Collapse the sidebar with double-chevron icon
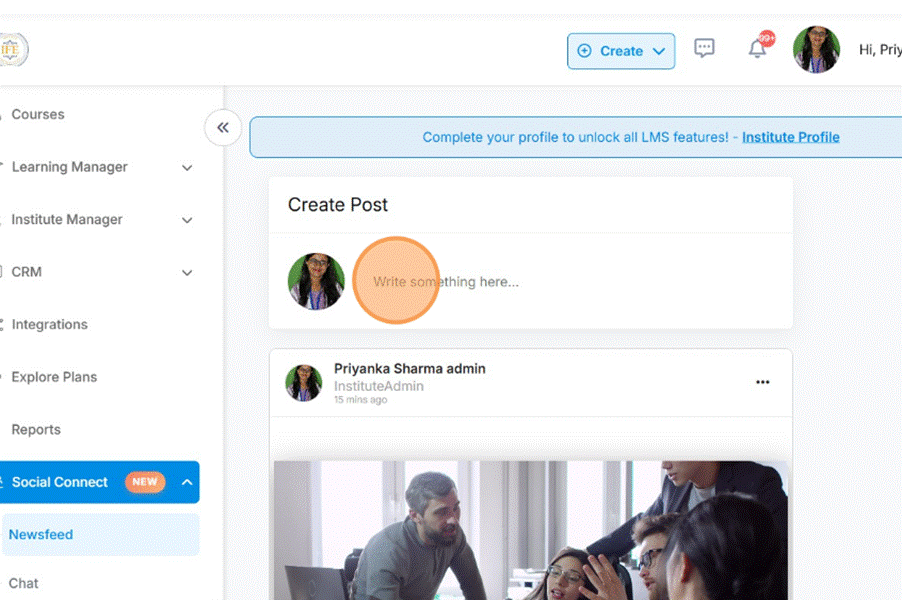Screen dimensions: 902x600 [223, 128]
